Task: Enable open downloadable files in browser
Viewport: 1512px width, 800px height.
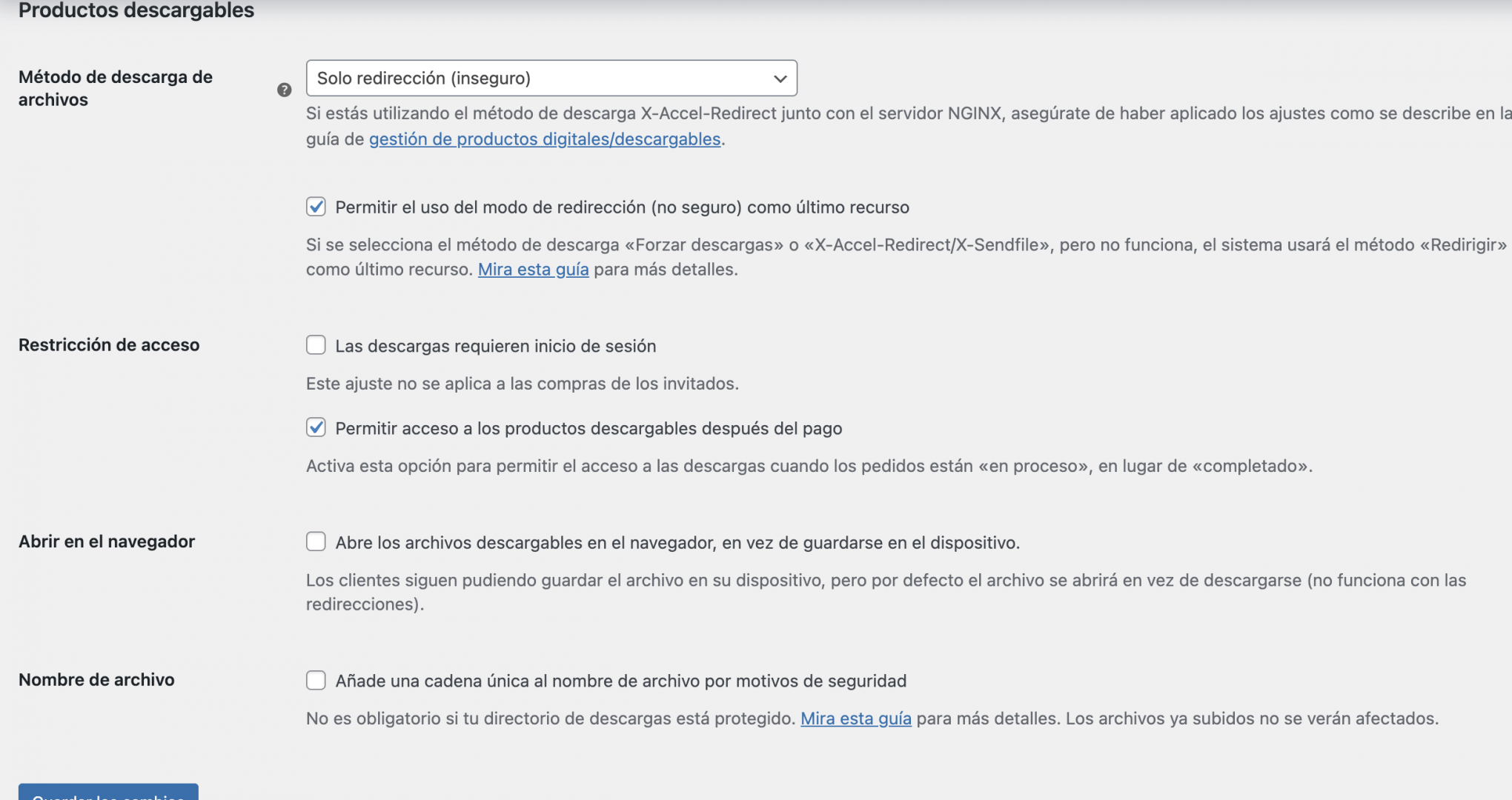Action: point(316,541)
